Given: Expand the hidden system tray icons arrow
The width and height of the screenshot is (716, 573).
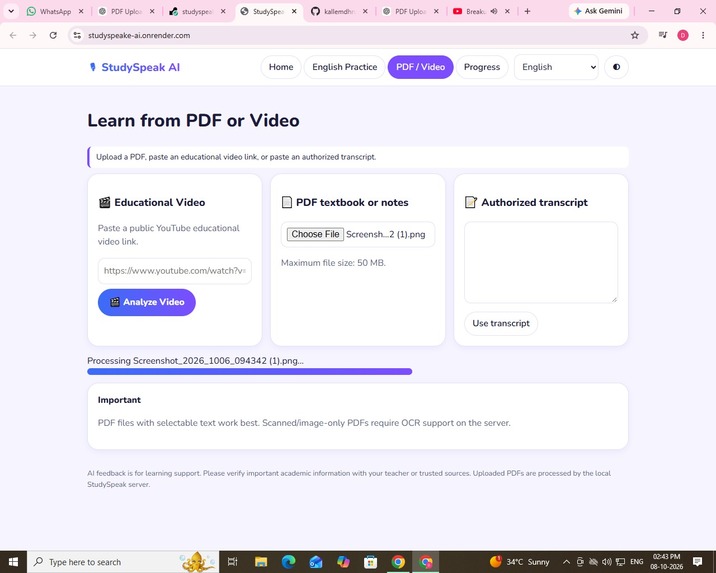Looking at the screenshot, I should pyautogui.click(x=566, y=562).
